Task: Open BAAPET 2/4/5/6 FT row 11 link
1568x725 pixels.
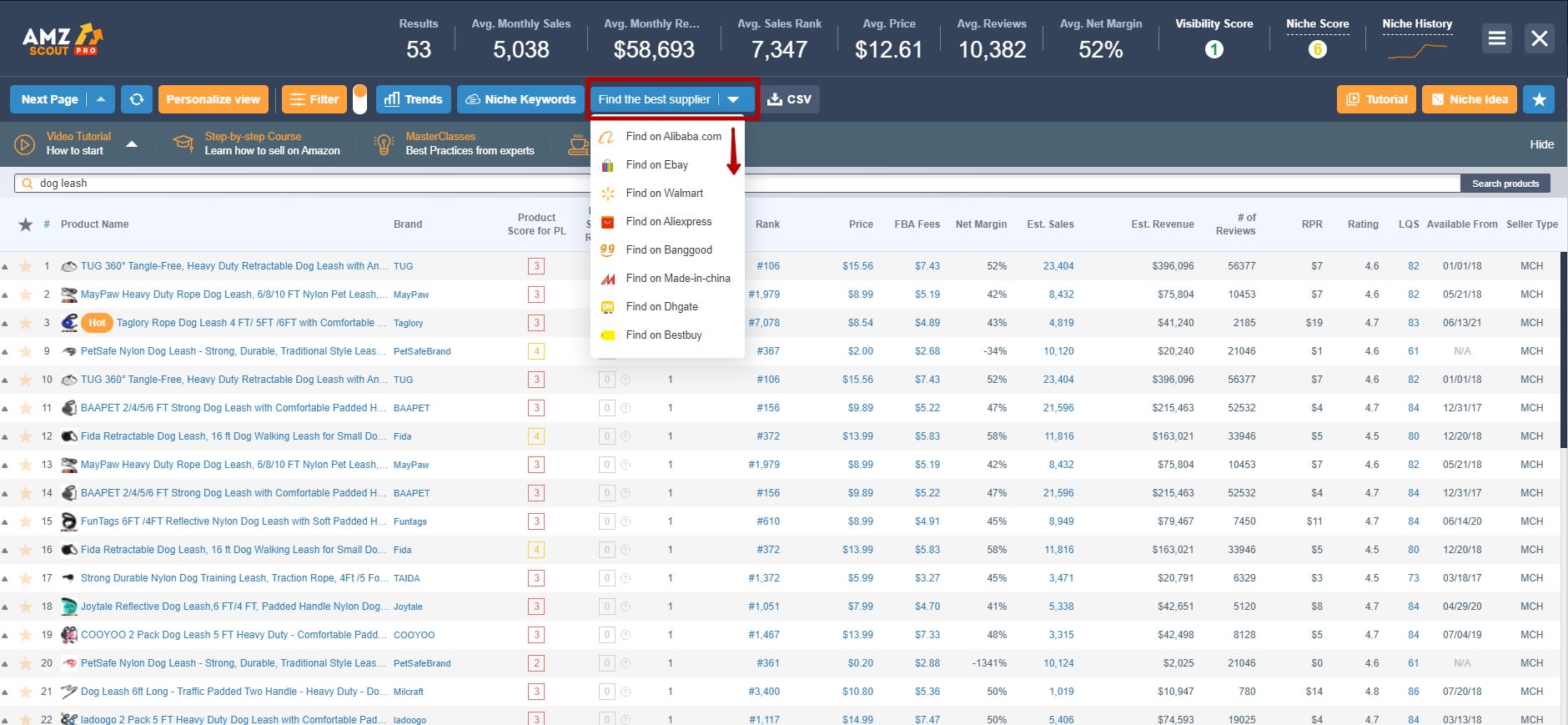Action: tap(234, 408)
